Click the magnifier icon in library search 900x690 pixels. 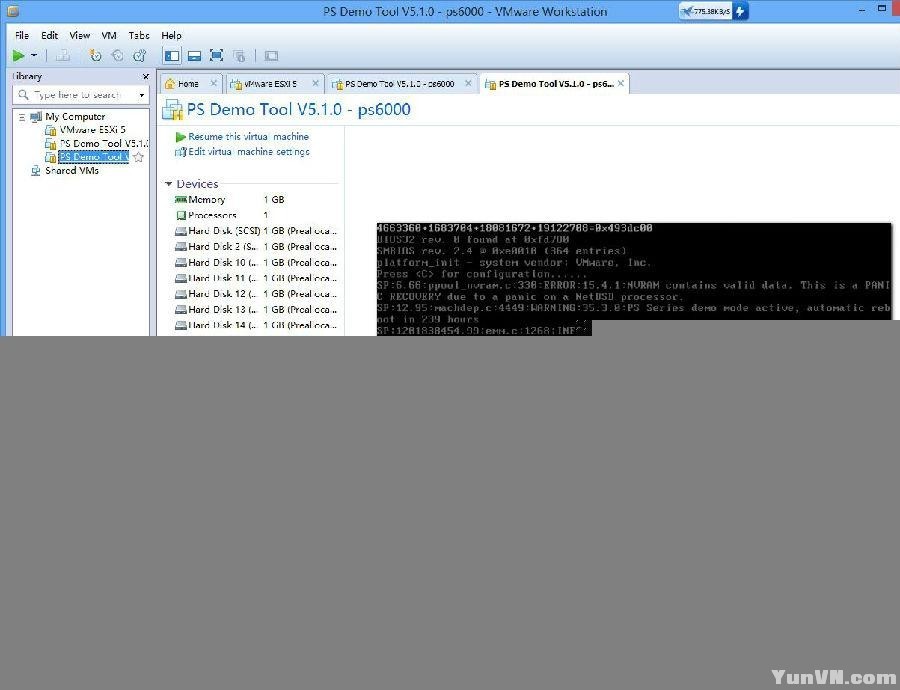click(x=23, y=95)
